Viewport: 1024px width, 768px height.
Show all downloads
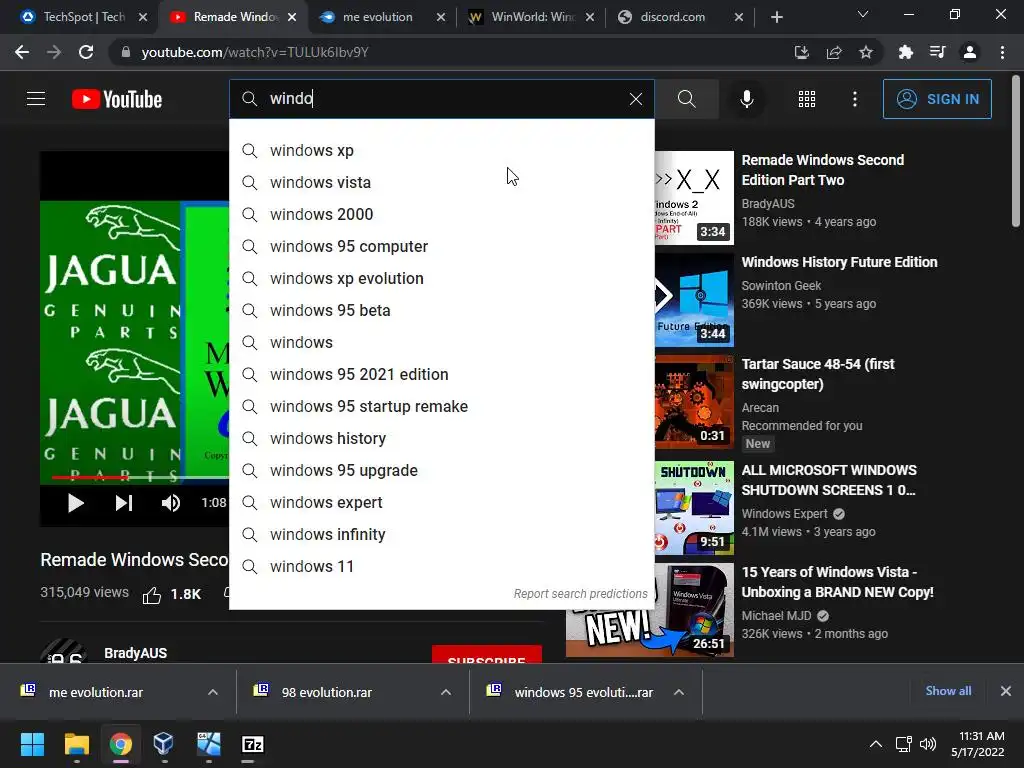click(x=948, y=691)
